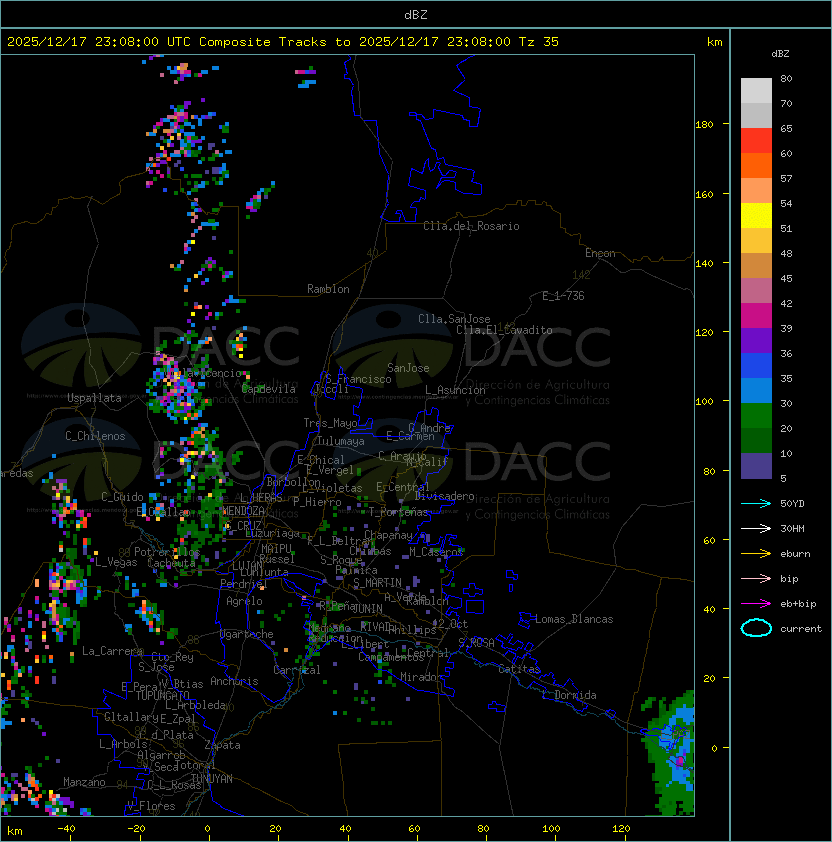This screenshot has width=832, height=842.
Task: Click the 'Tulumaya' map label
Action: point(341,441)
